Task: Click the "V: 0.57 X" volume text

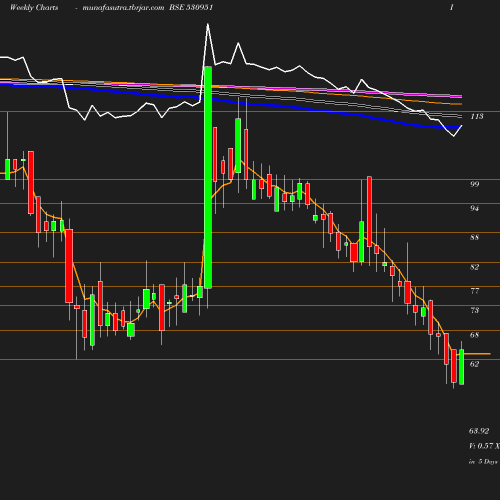Action: (484, 446)
